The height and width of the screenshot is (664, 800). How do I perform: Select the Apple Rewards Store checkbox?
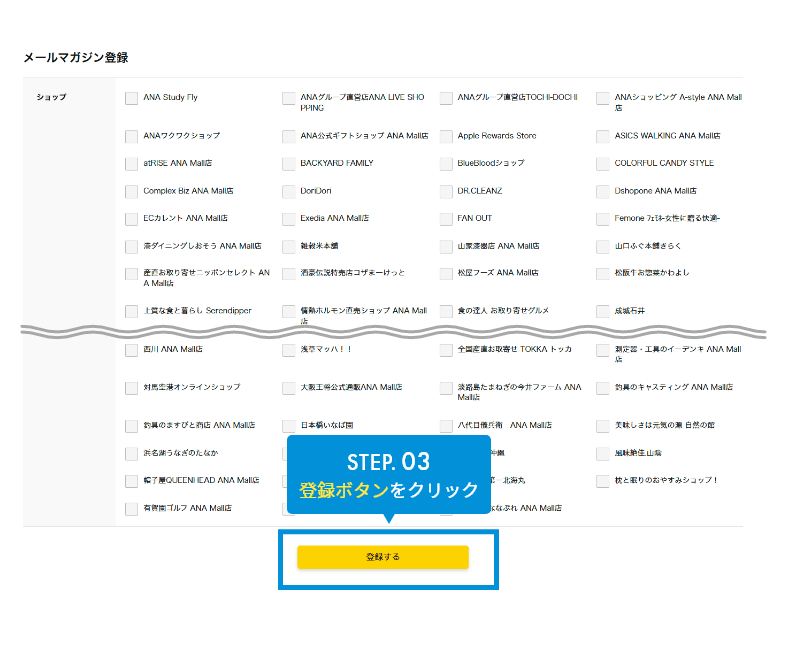point(446,136)
